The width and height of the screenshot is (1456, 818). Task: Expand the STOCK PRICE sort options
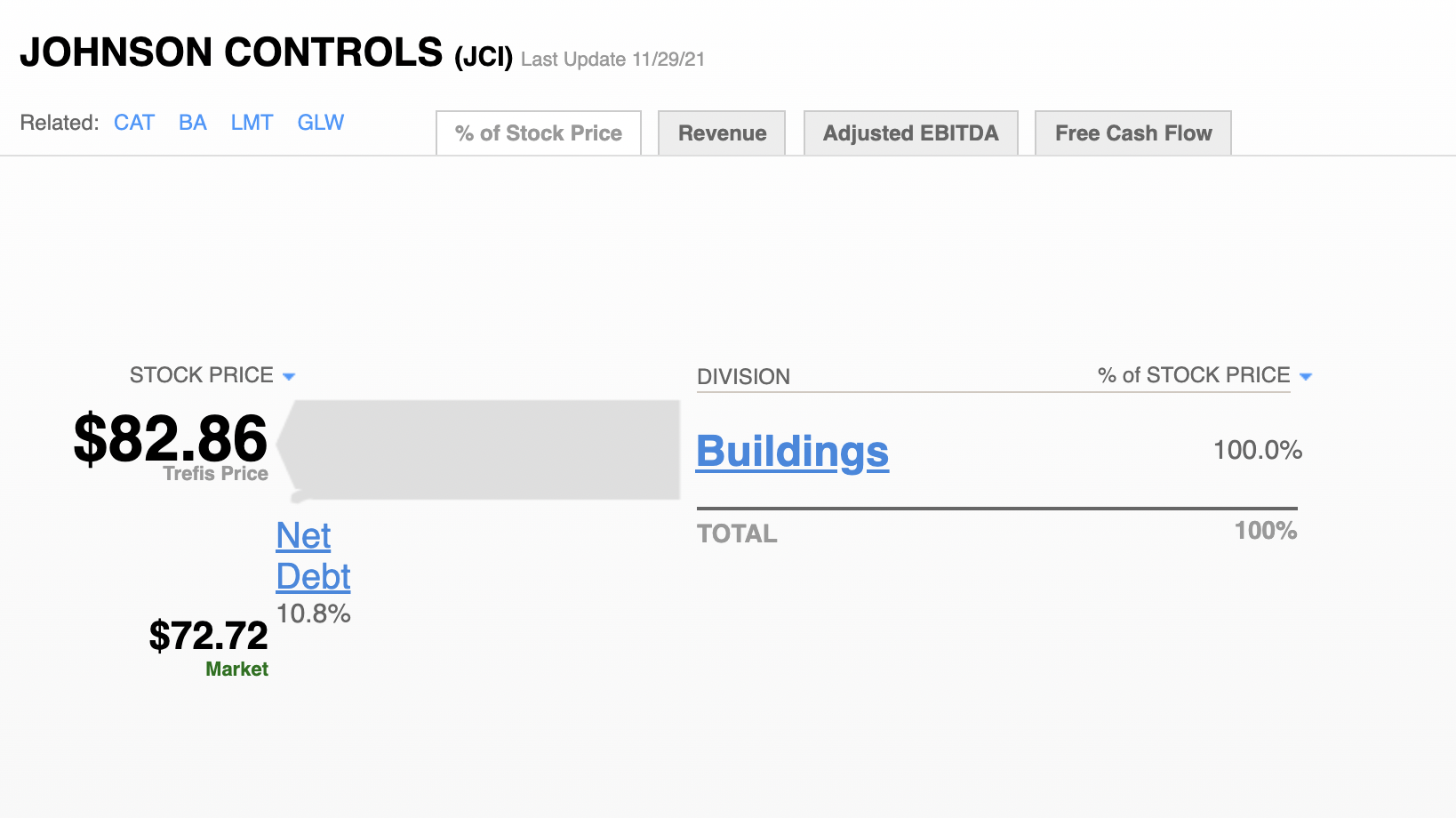click(288, 376)
